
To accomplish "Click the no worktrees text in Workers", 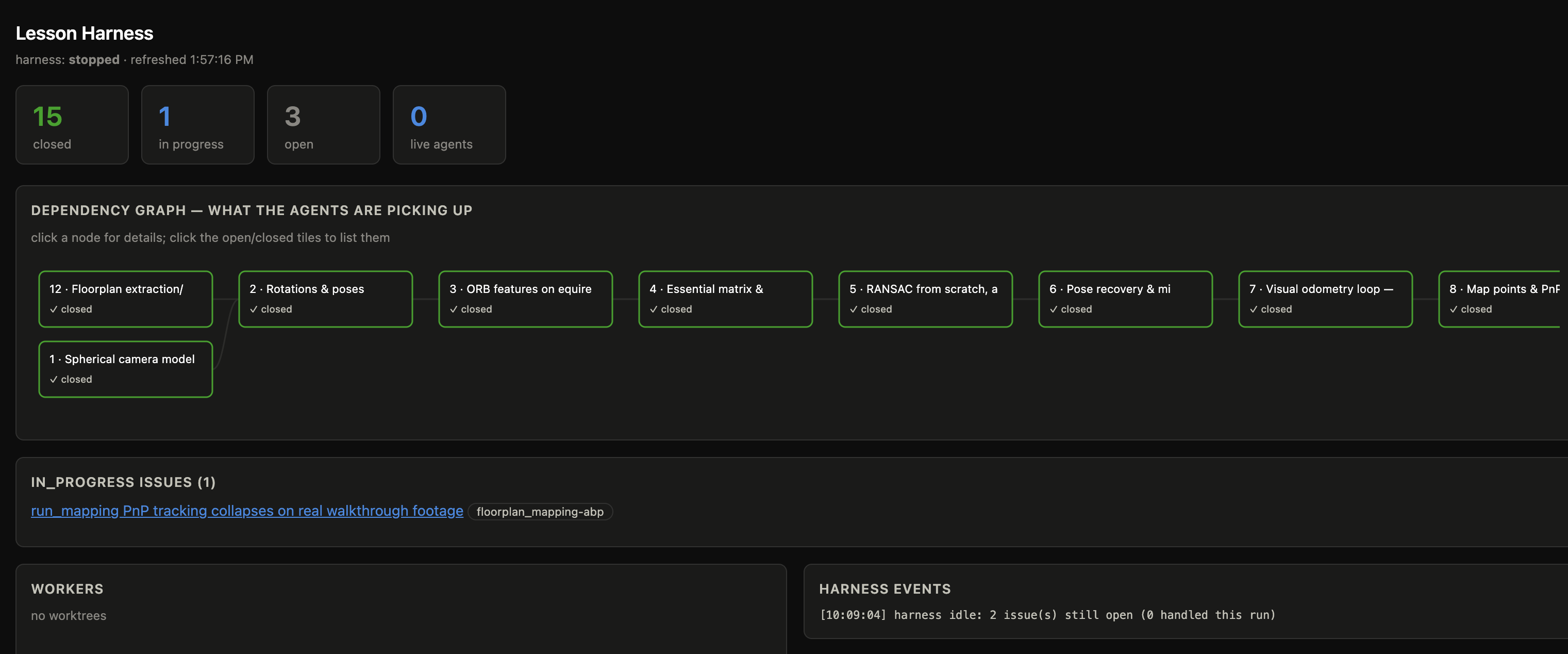I will [x=69, y=616].
